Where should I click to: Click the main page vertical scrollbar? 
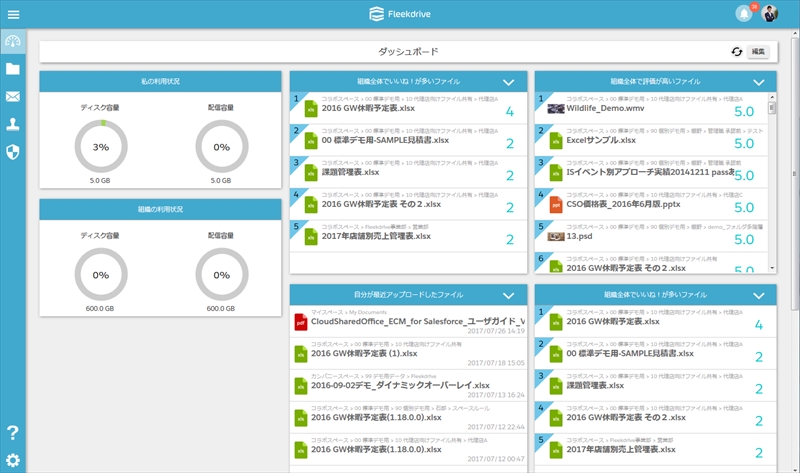pyautogui.click(x=794, y=173)
